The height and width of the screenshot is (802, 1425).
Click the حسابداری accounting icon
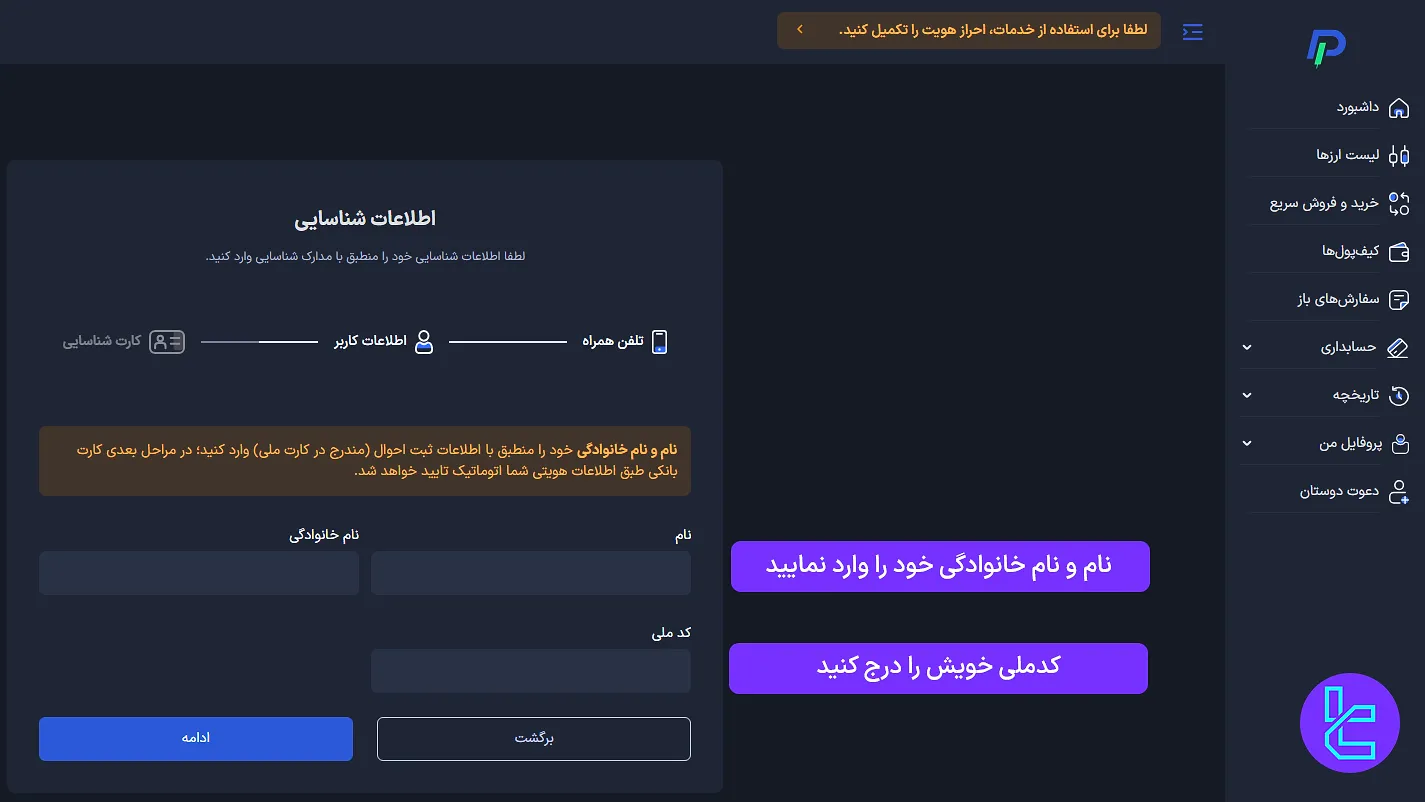1400,346
